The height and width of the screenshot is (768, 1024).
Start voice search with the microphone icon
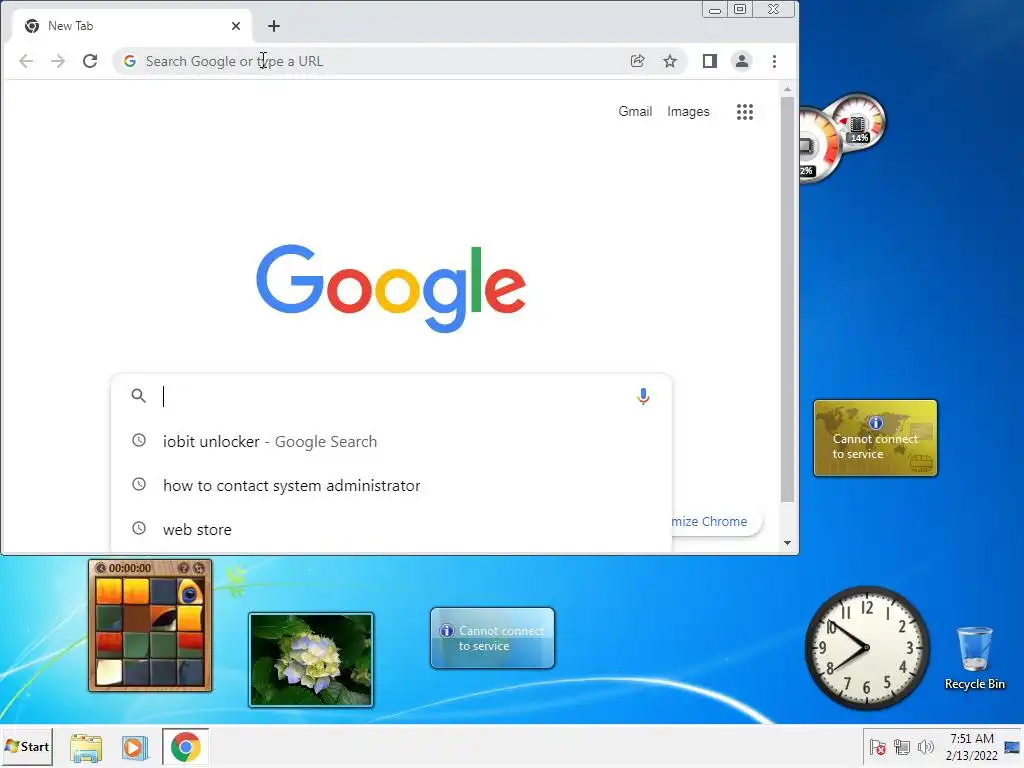pos(643,396)
